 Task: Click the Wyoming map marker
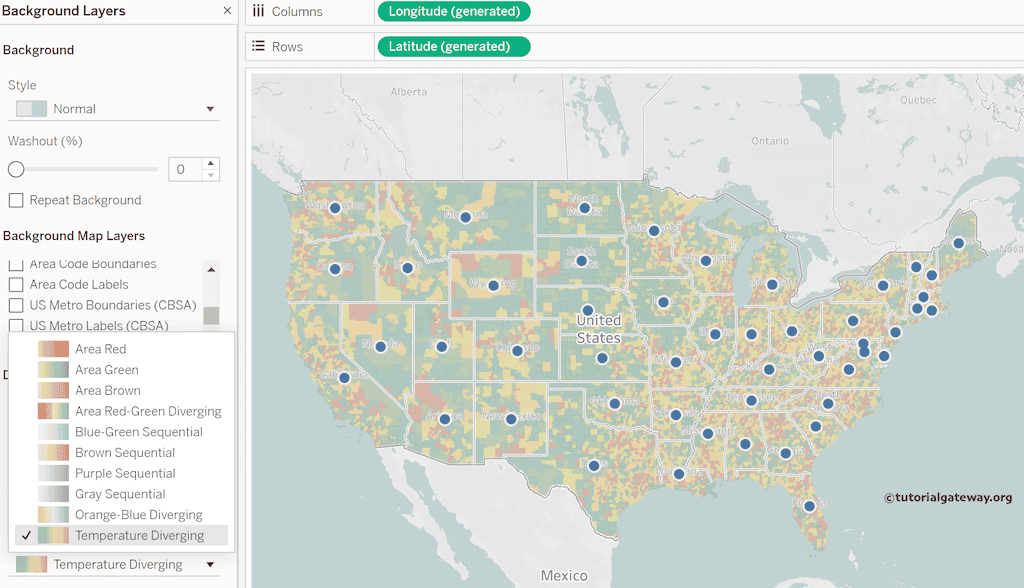(x=494, y=286)
